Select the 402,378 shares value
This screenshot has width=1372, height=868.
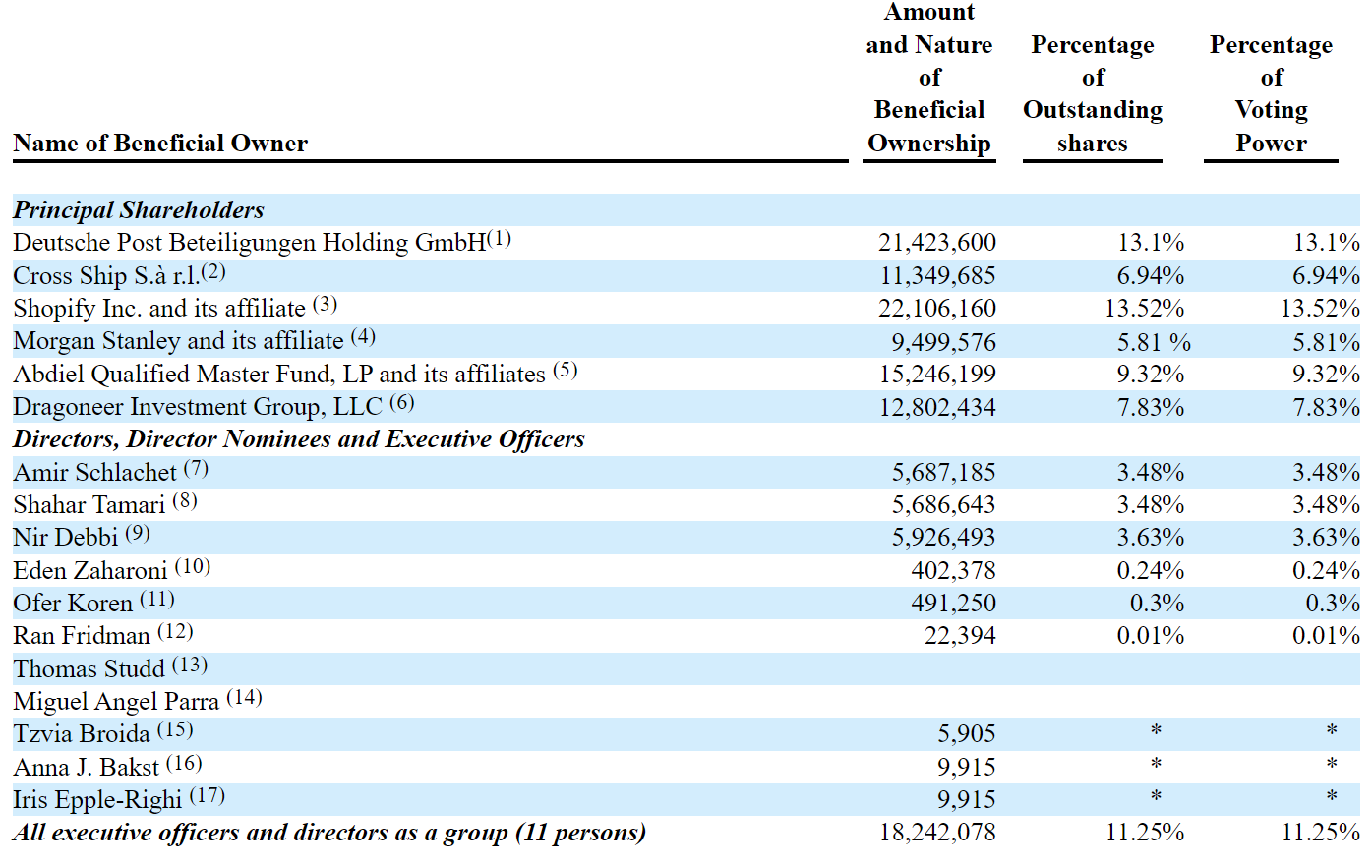coord(953,571)
